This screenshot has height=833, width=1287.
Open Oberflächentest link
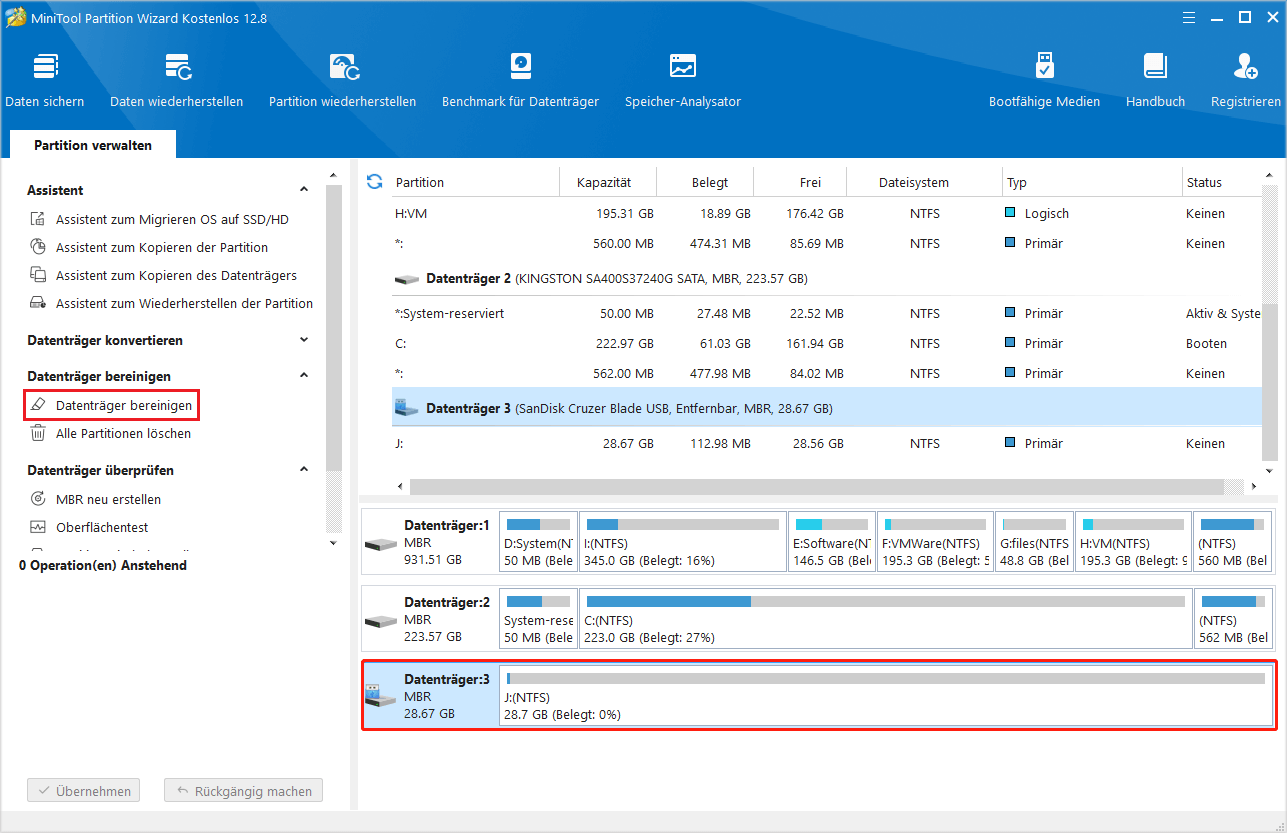102,527
